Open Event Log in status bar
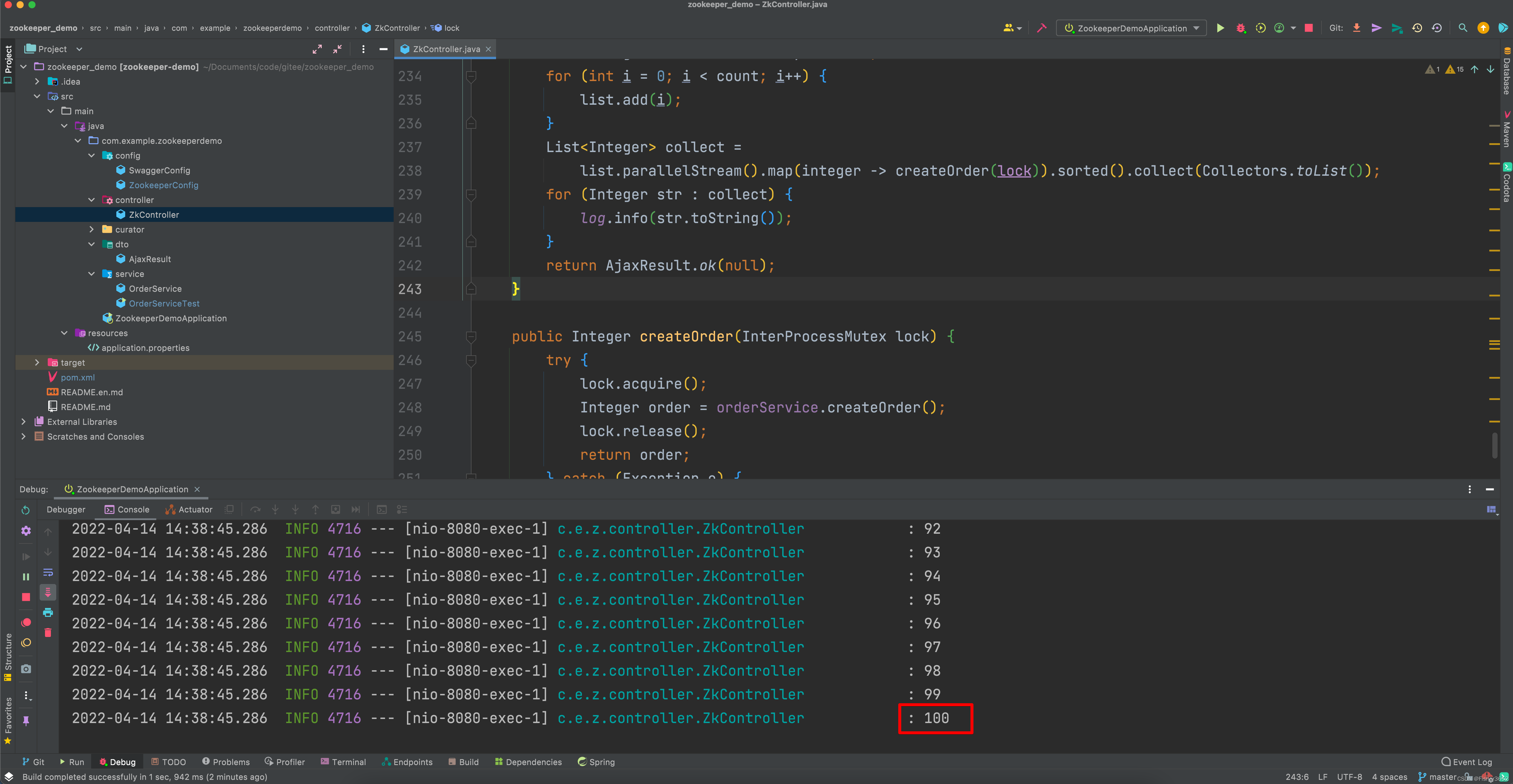Viewport: 1513px width, 784px height. point(1466,762)
